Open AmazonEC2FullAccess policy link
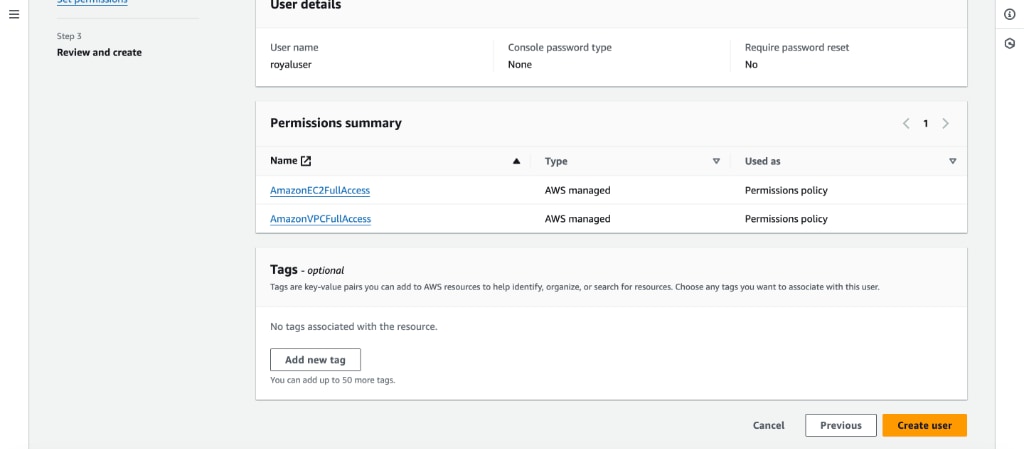Image resolution: width=1024 pixels, height=449 pixels. 320,191
